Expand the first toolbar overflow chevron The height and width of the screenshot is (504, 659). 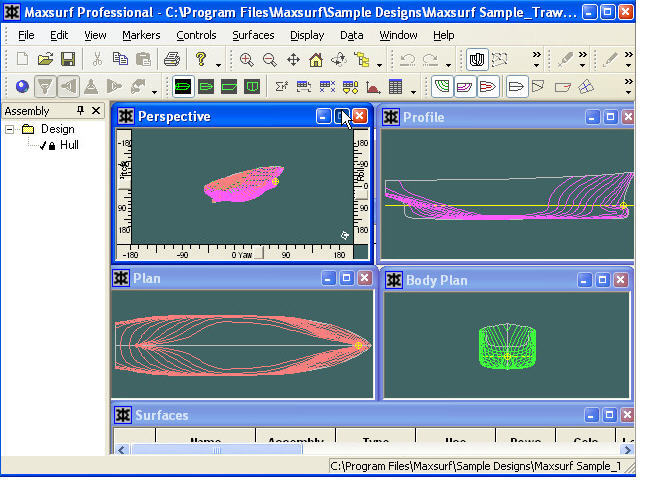[536, 56]
